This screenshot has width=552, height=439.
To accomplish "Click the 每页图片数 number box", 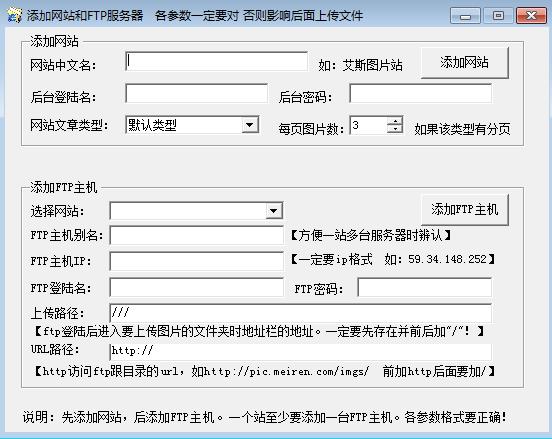I will pyautogui.click(x=368, y=125).
